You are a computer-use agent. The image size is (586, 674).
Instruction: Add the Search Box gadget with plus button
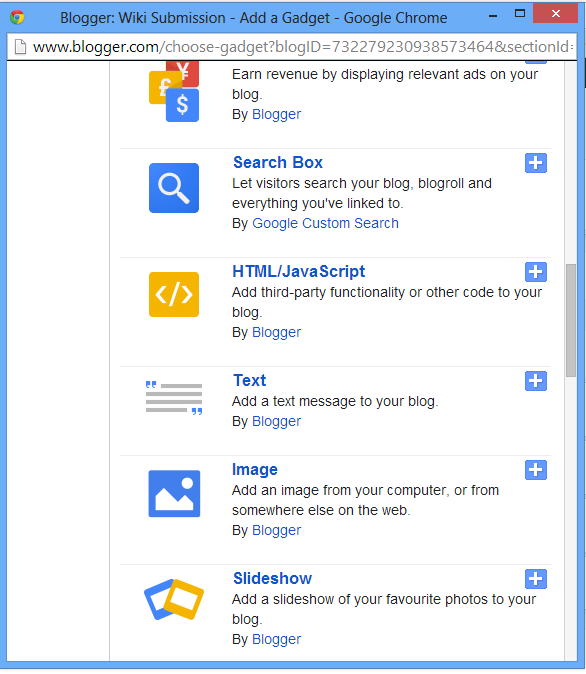tap(536, 163)
